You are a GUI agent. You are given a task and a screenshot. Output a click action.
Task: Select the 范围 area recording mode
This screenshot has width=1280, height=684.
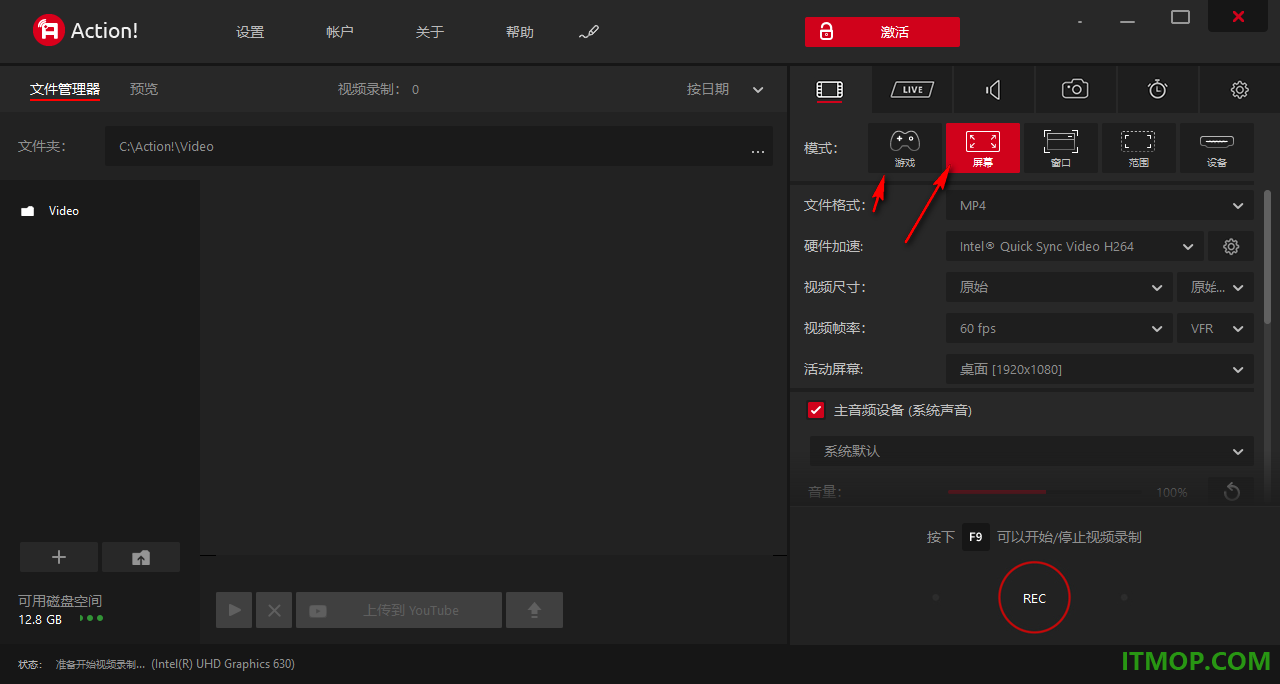point(1139,148)
